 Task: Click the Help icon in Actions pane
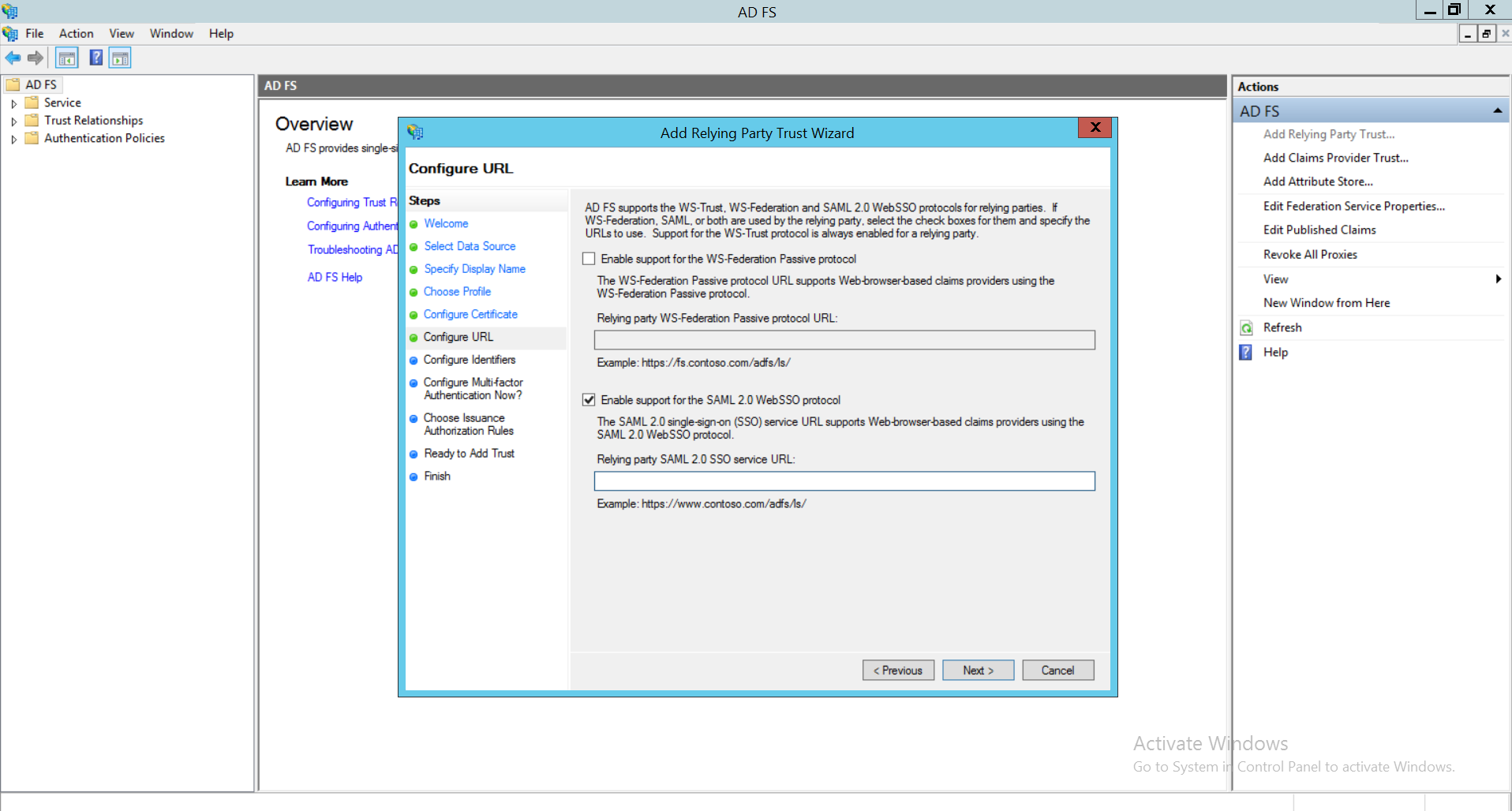1246,353
